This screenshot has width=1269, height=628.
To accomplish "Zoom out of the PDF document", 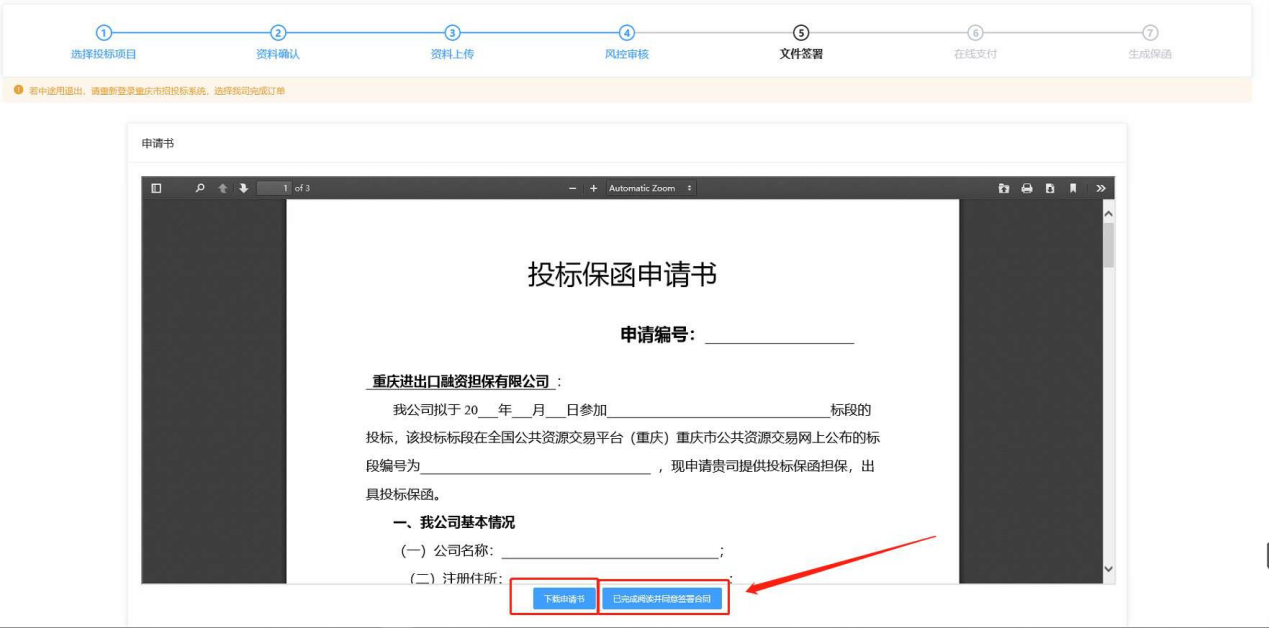I will coord(573,188).
